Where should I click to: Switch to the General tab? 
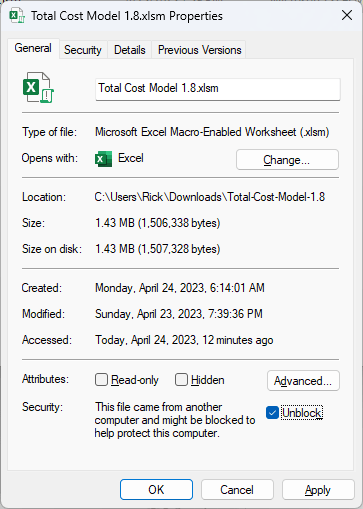tap(33, 48)
